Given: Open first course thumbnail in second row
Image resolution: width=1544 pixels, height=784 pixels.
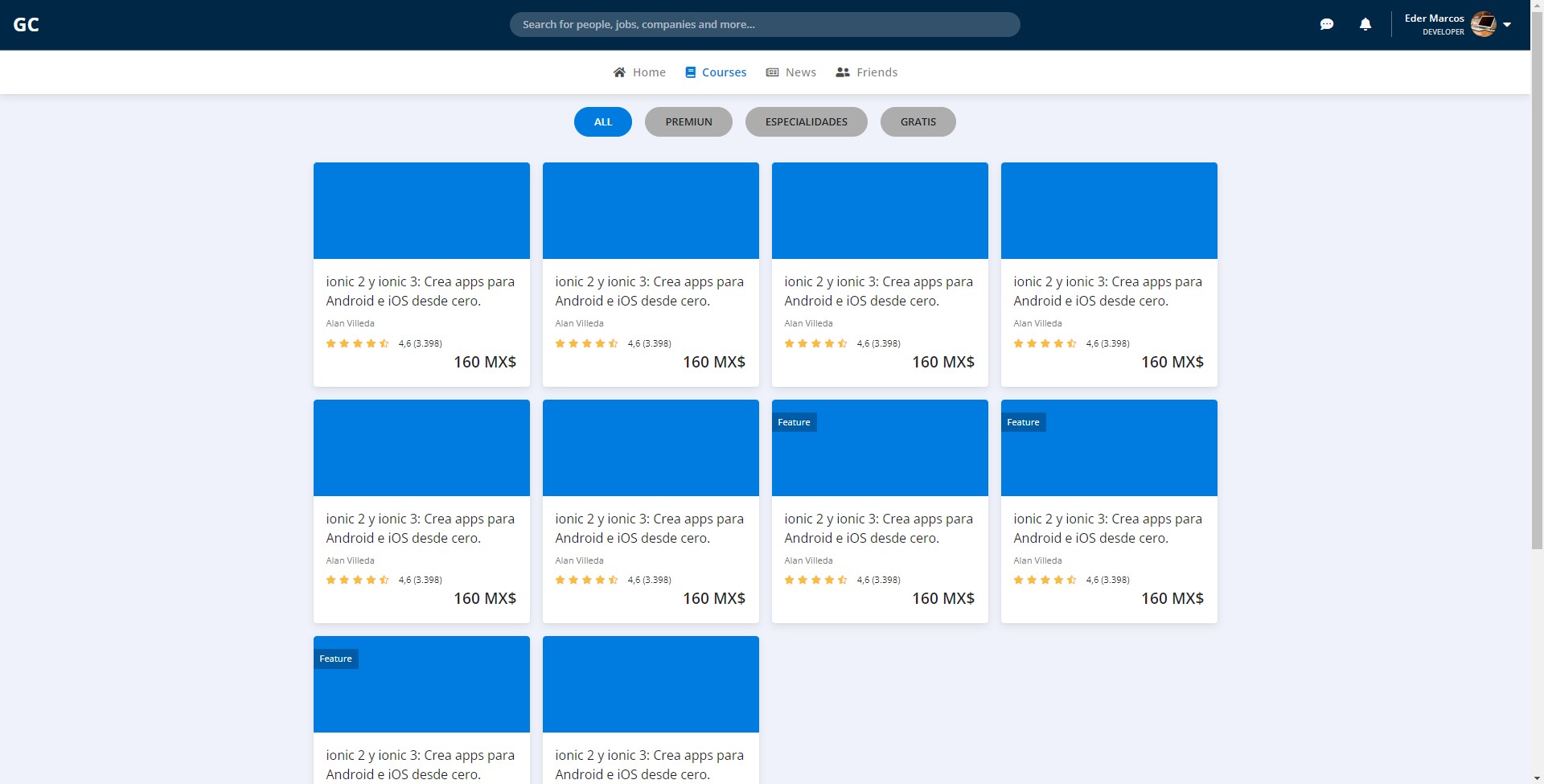Looking at the screenshot, I should click(421, 448).
